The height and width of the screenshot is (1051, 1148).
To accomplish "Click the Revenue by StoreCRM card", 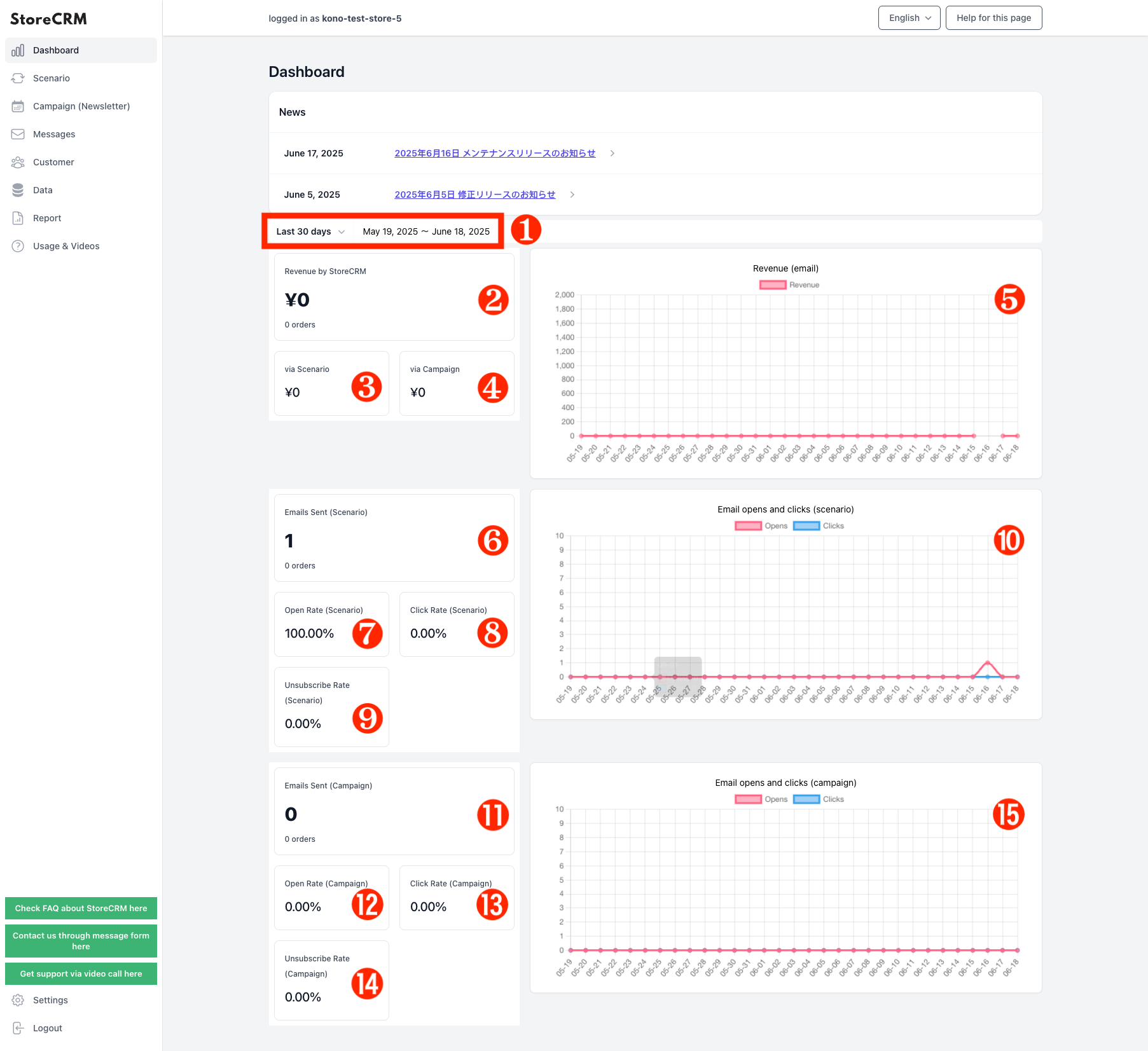I will [x=394, y=297].
